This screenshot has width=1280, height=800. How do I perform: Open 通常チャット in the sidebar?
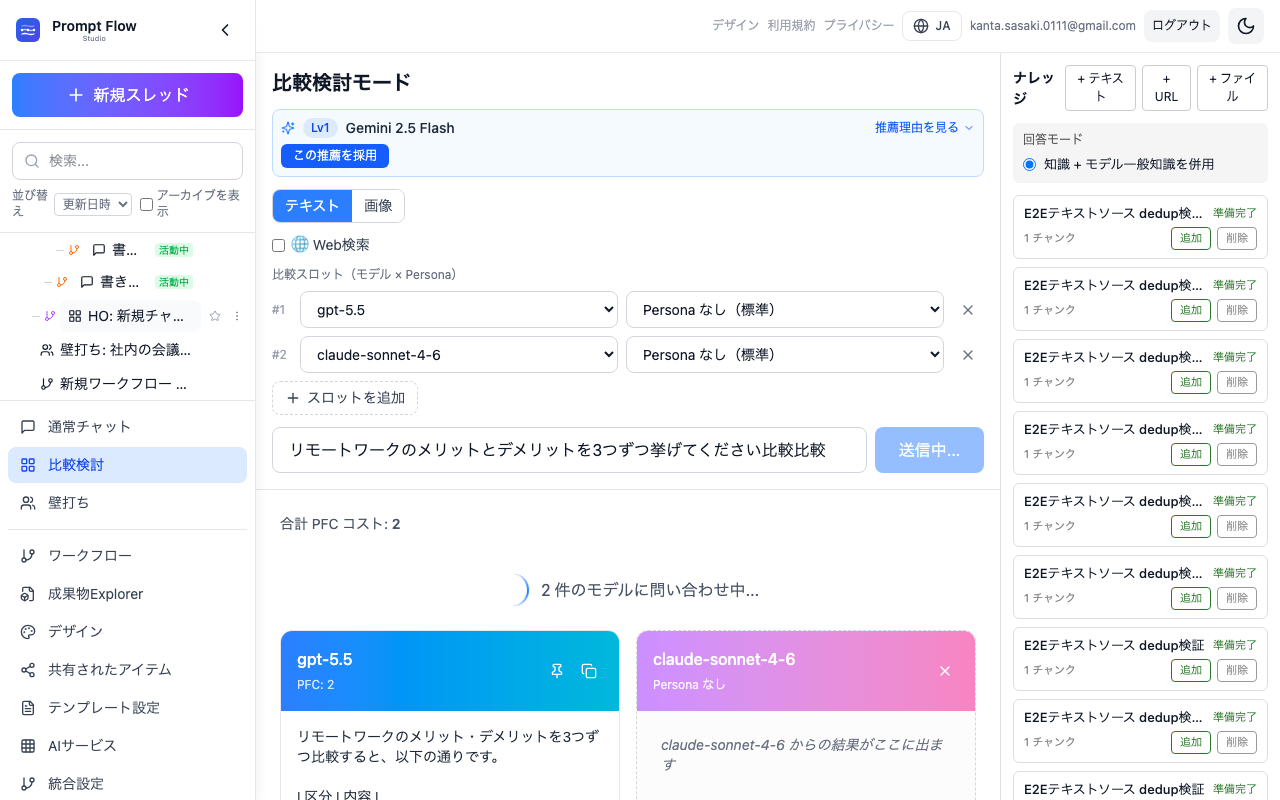click(127, 427)
